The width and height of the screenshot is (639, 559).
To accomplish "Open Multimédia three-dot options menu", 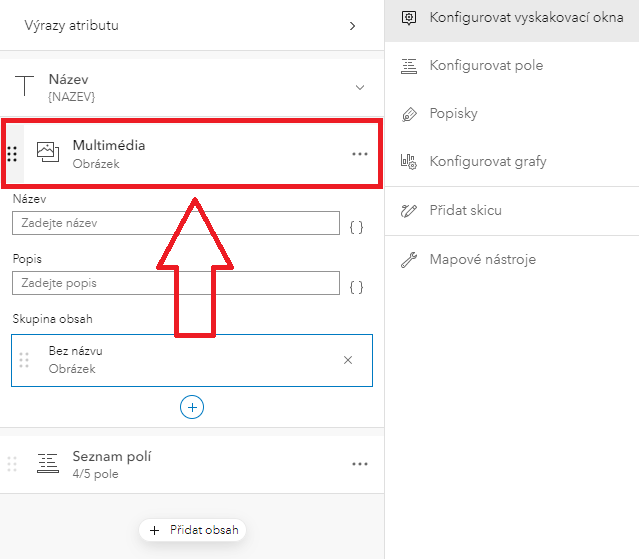I will pos(360,154).
